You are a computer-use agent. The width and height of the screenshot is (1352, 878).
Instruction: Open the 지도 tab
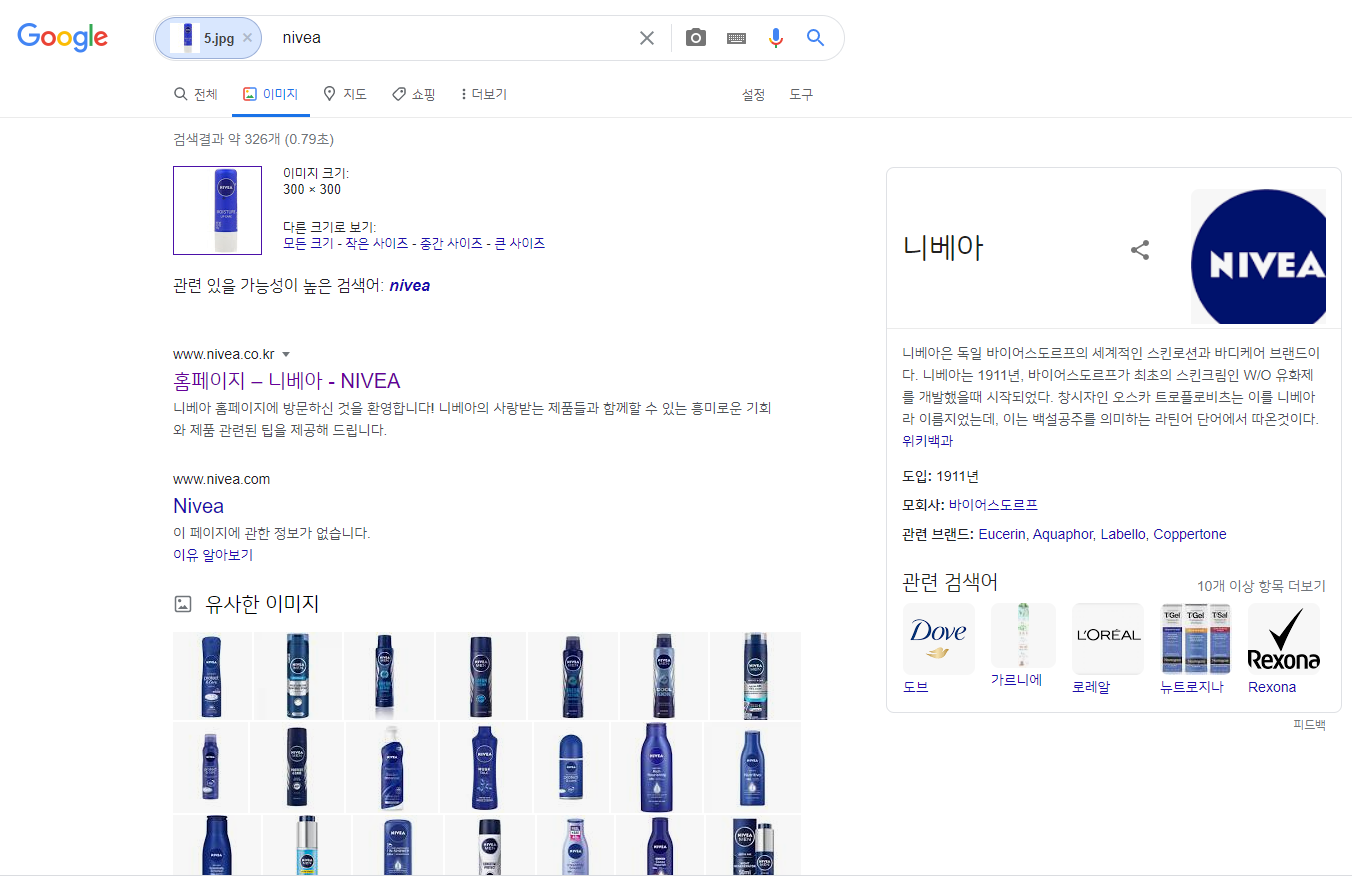pyautogui.click(x=345, y=94)
